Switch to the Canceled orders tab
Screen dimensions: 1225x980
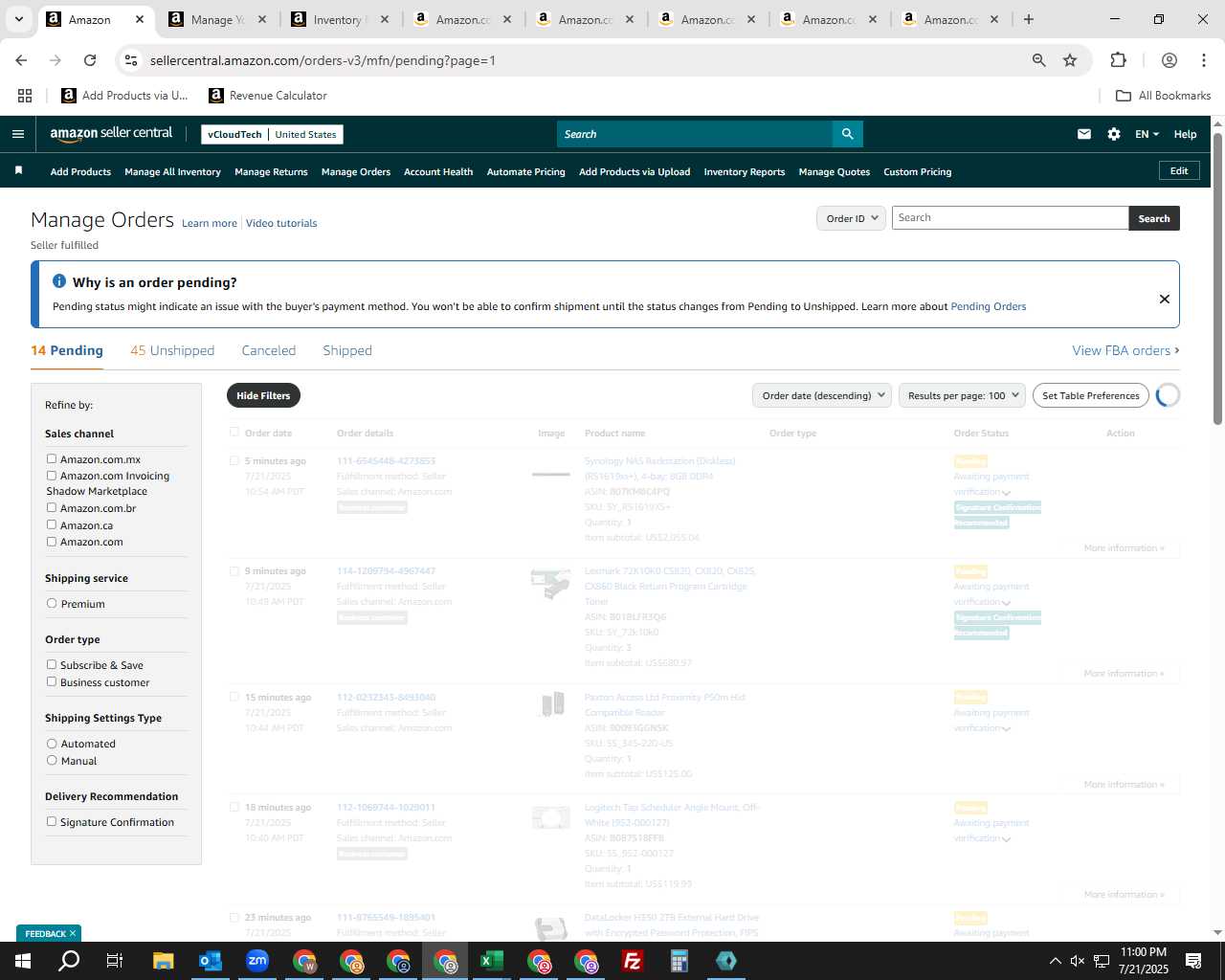[269, 350]
